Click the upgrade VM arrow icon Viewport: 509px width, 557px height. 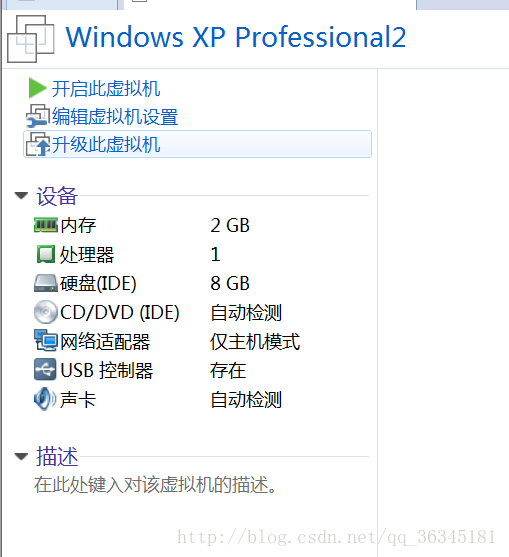[x=37, y=144]
